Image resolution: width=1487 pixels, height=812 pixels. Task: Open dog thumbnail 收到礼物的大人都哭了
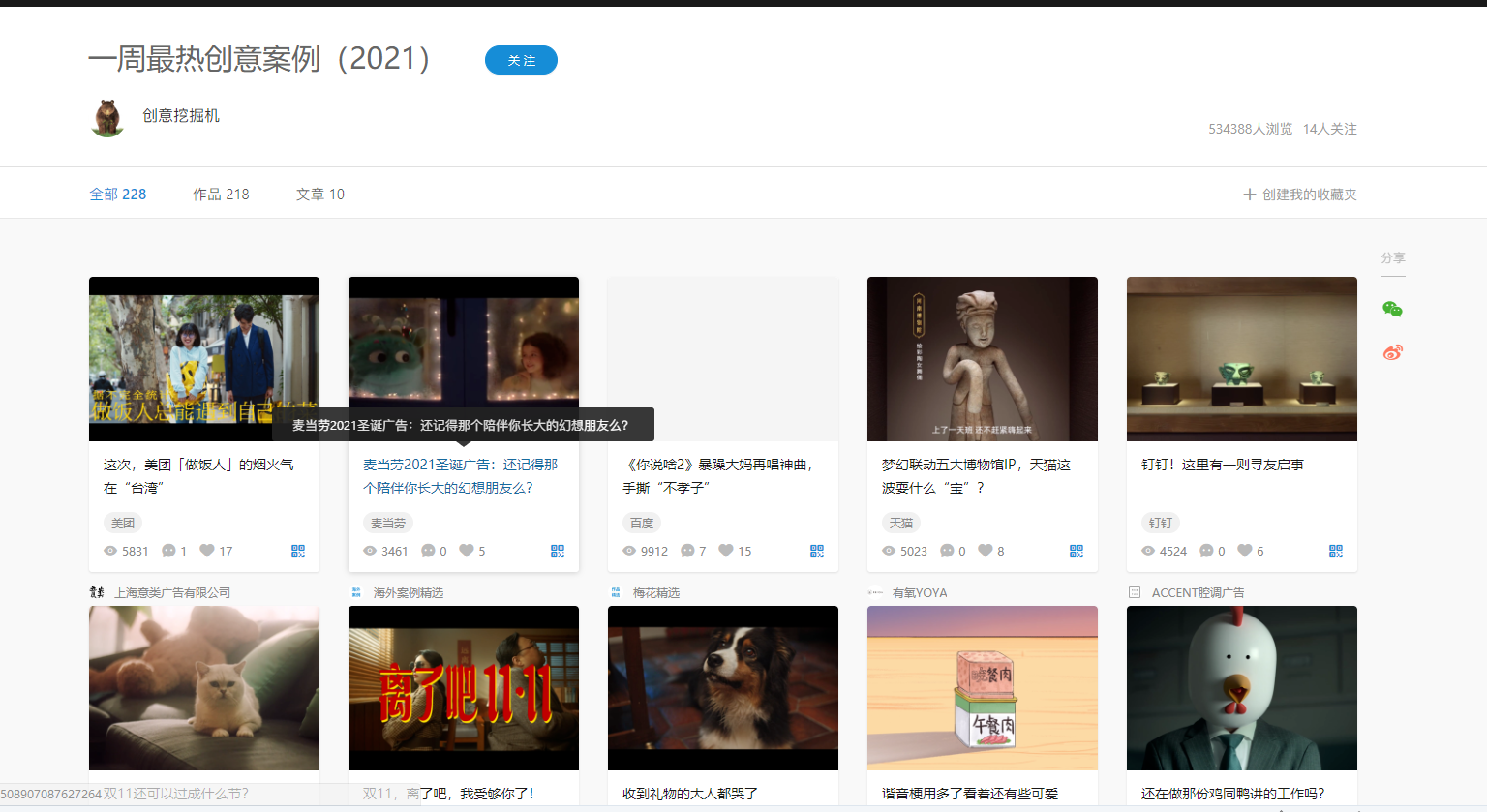[x=723, y=688]
